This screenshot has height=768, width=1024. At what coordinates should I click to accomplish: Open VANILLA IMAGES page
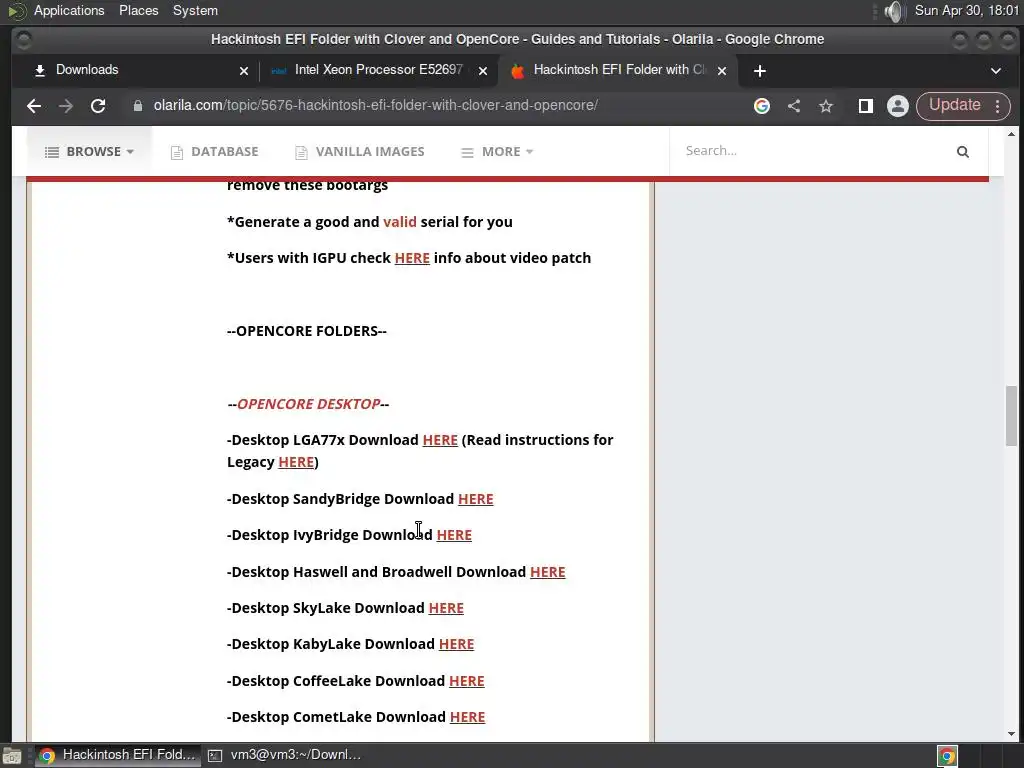point(360,152)
